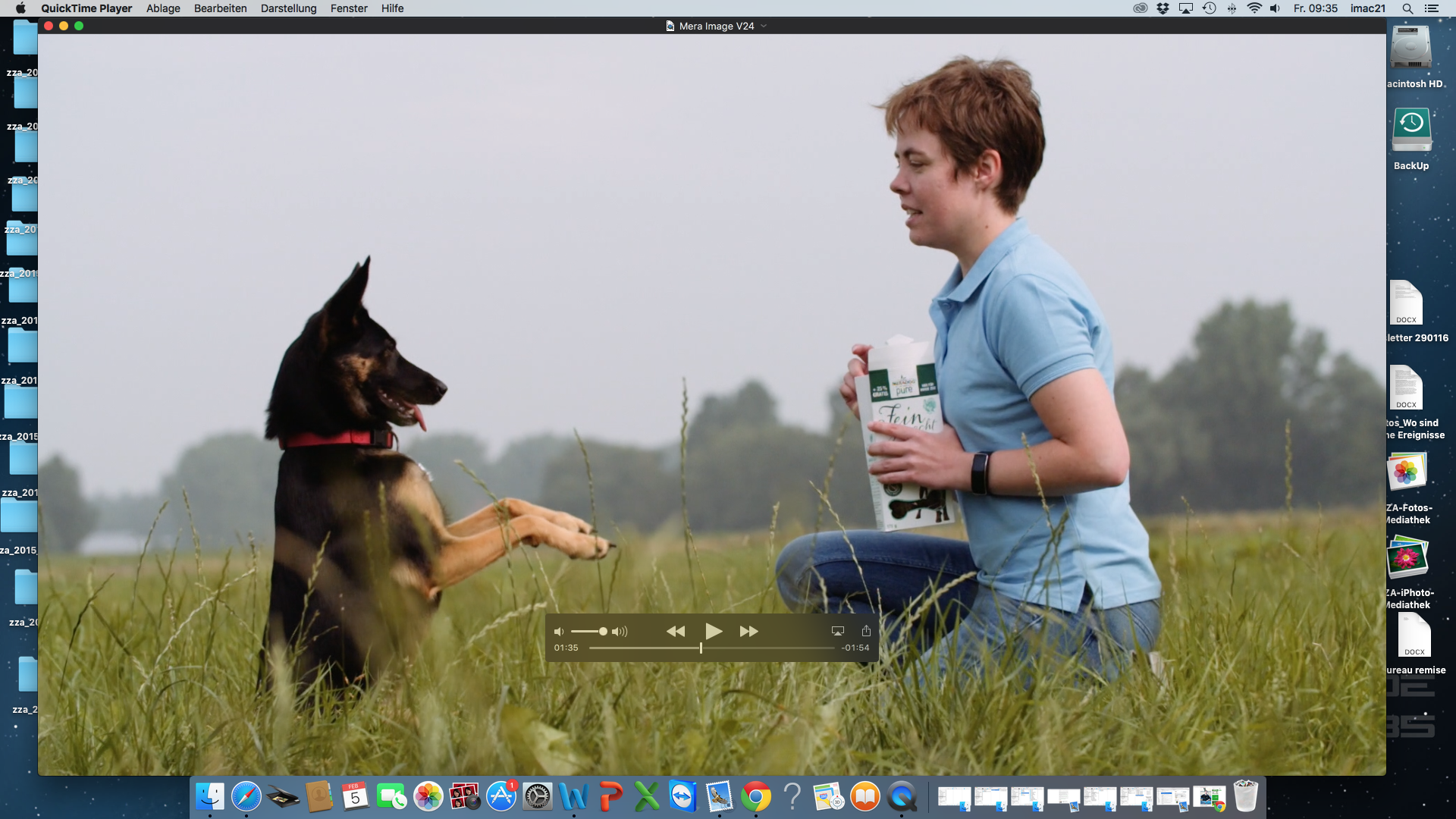
Task: Expand the Mera Image V24 title dropdown
Action: point(764,26)
